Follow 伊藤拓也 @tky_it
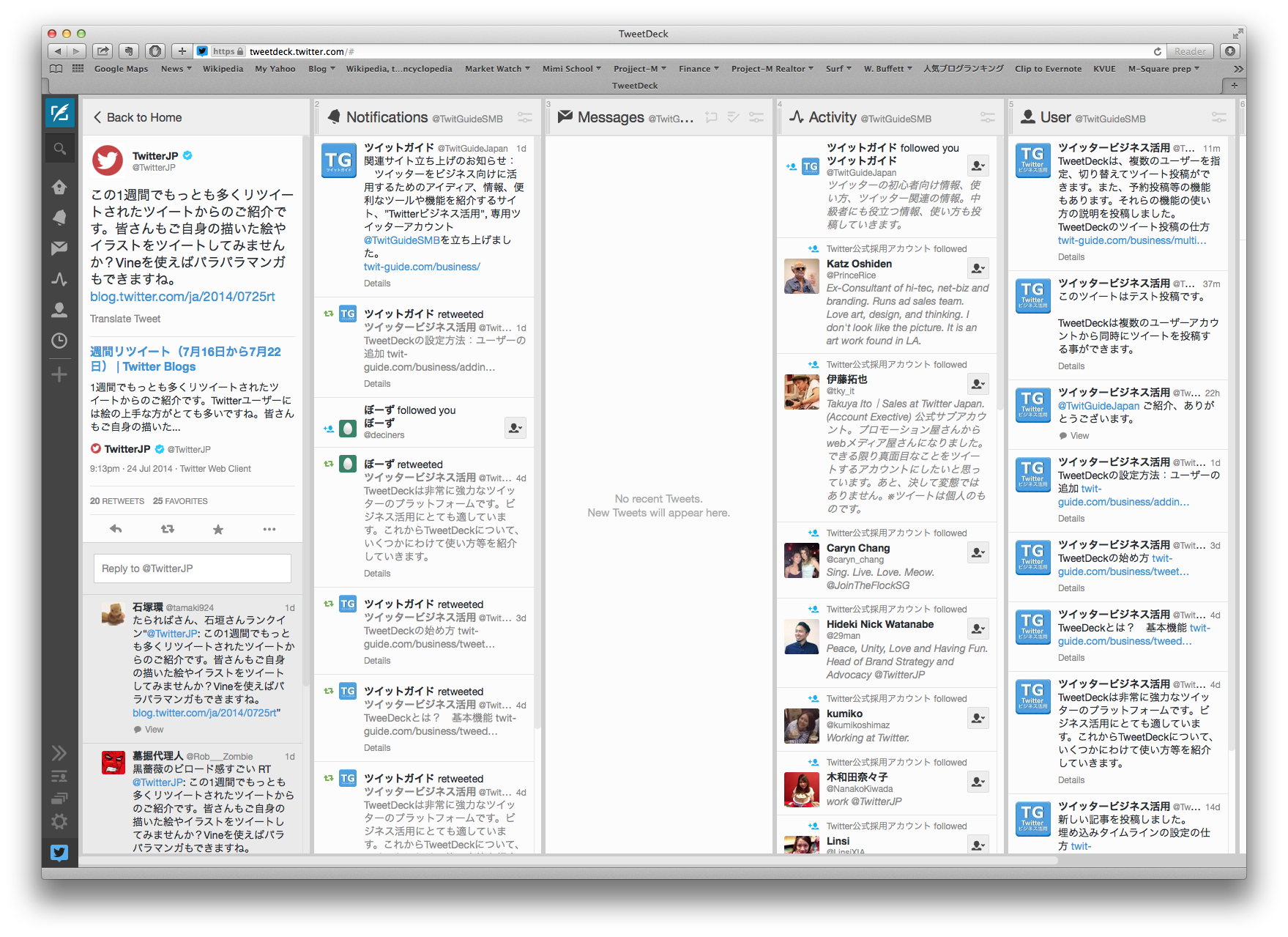Screen dimensions: 1288x937 click(978, 384)
